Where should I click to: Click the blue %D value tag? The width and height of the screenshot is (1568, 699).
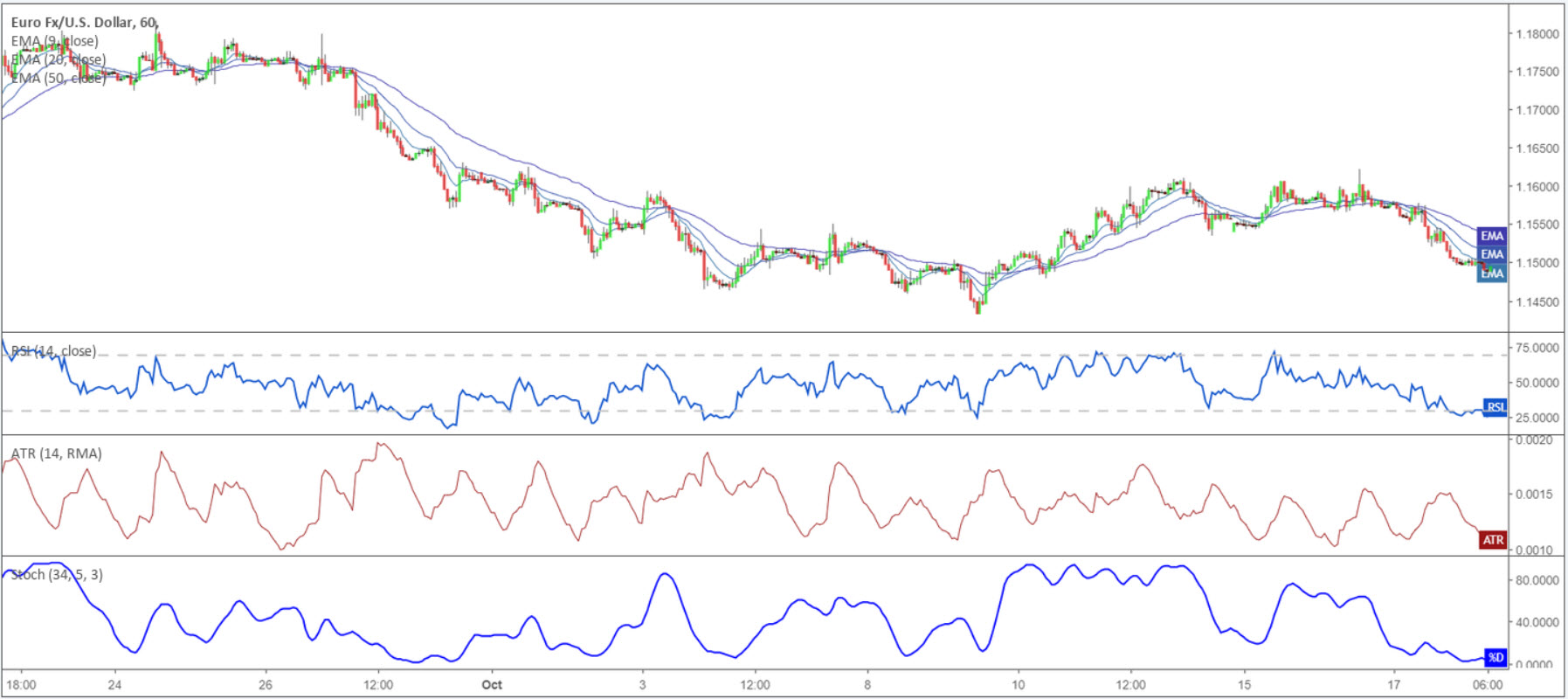pos(1495,657)
